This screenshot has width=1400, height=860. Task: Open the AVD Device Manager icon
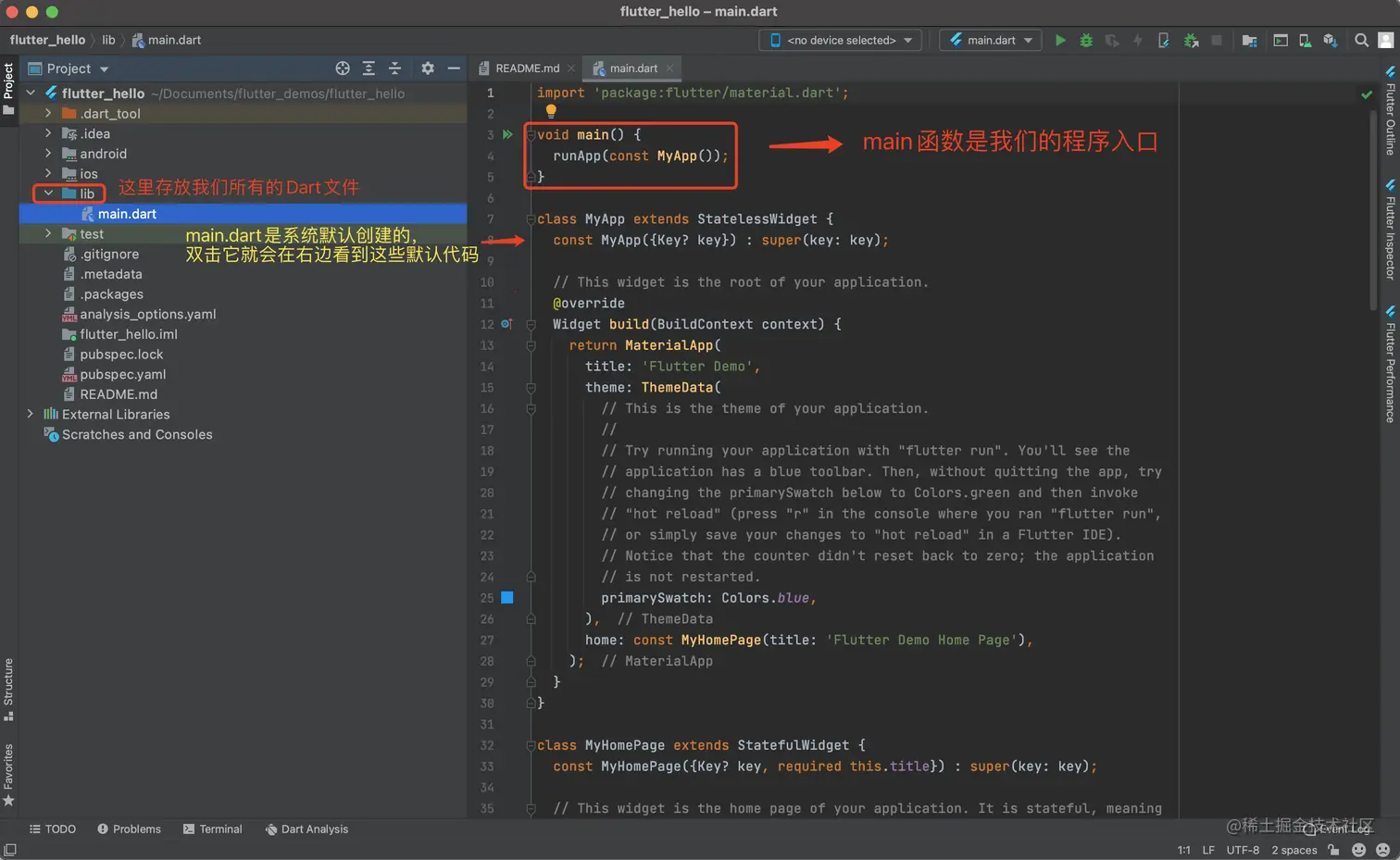point(1305,40)
